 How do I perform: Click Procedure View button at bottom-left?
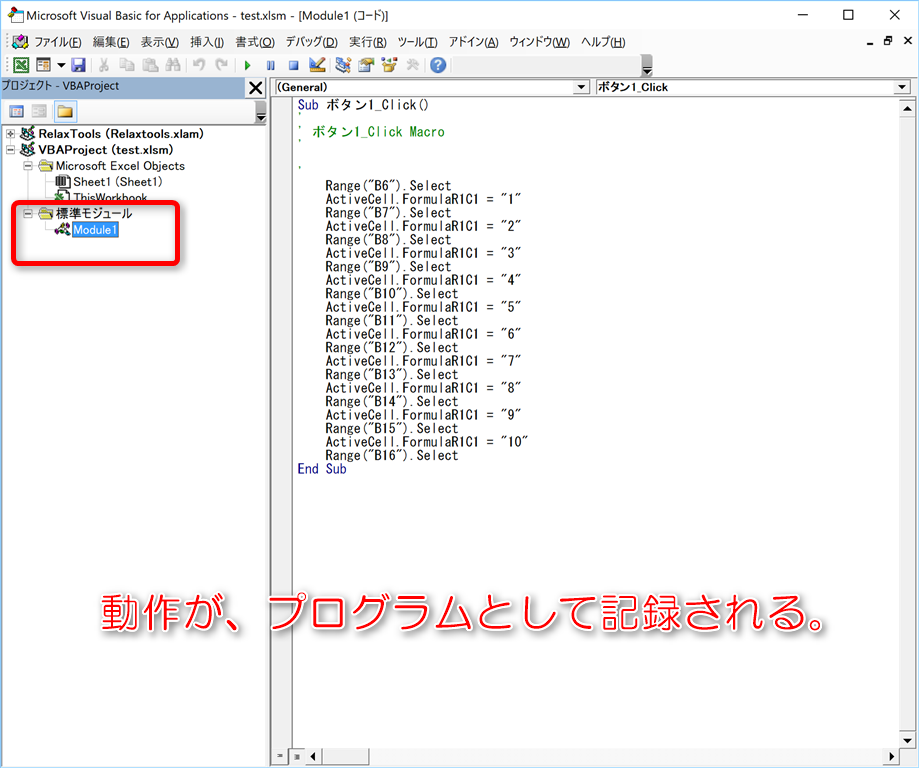tap(280, 756)
